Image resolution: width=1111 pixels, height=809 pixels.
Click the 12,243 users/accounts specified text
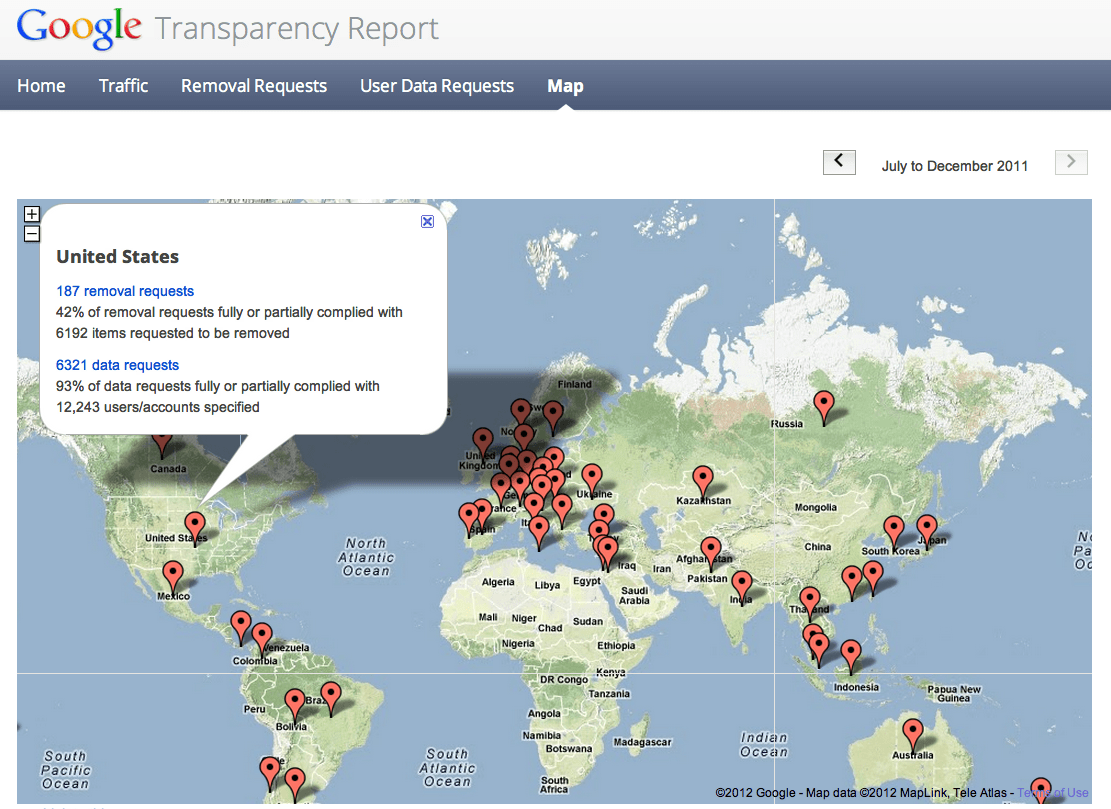pos(157,407)
